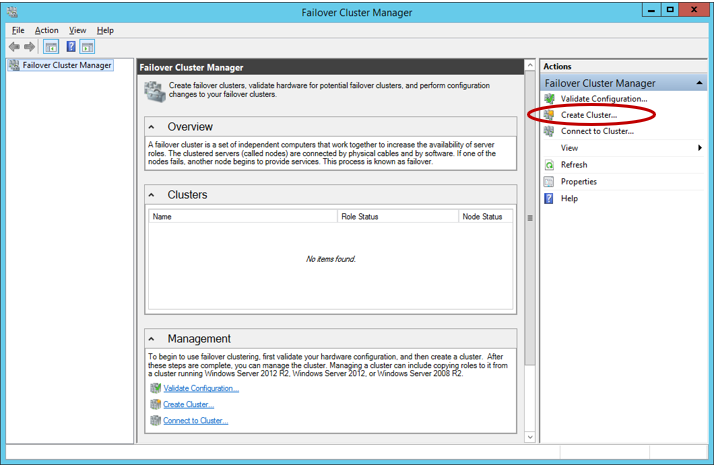The height and width of the screenshot is (469, 716).
Task: Collapse the Clusters section
Action: [152, 195]
